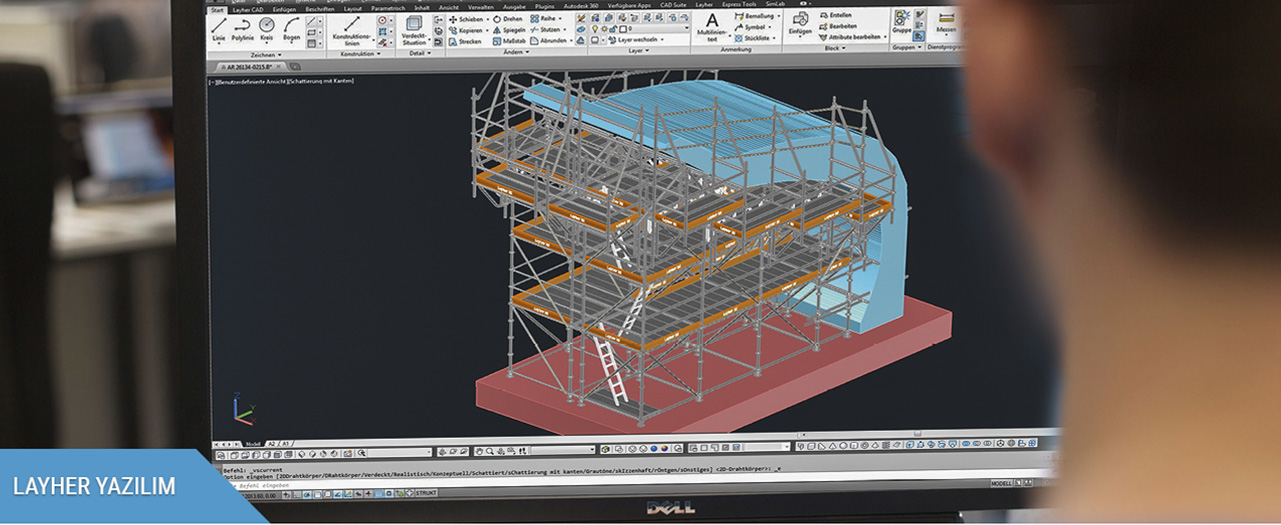The width and height of the screenshot is (1281, 525).
Task: Select the Maßstab scale tool
Action: tap(509, 41)
